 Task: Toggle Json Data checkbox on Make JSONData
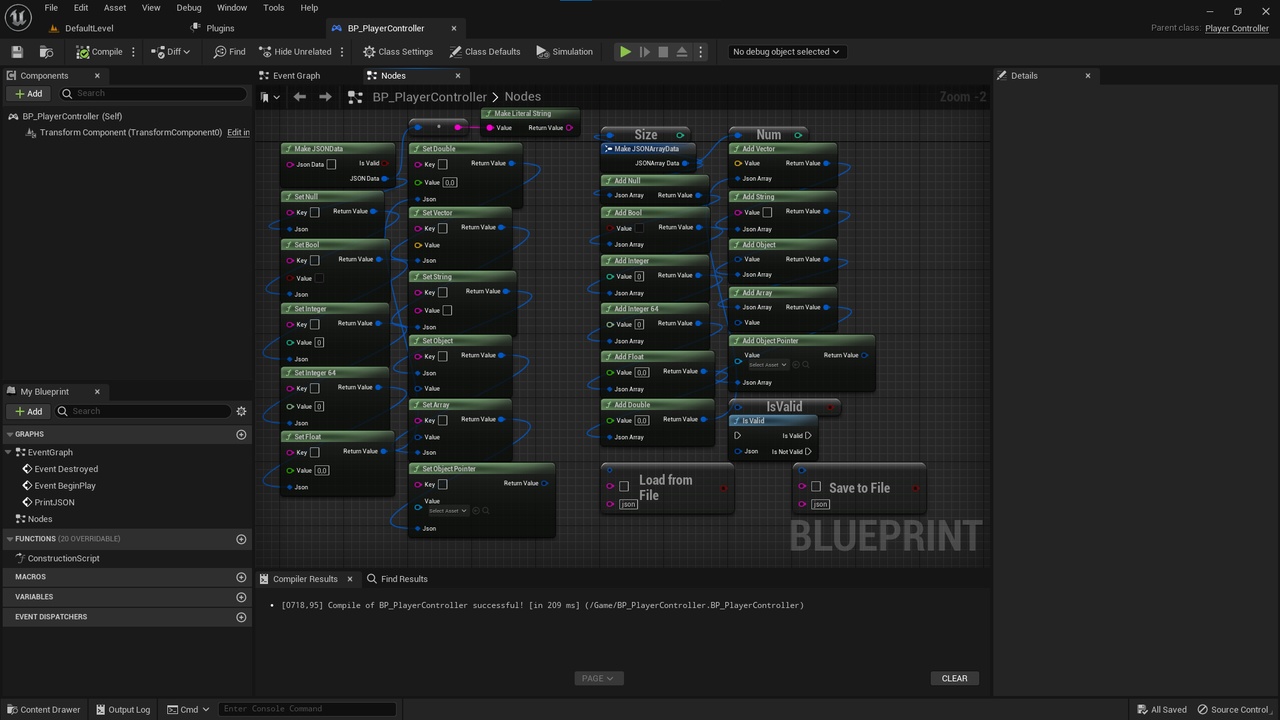click(x=331, y=164)
